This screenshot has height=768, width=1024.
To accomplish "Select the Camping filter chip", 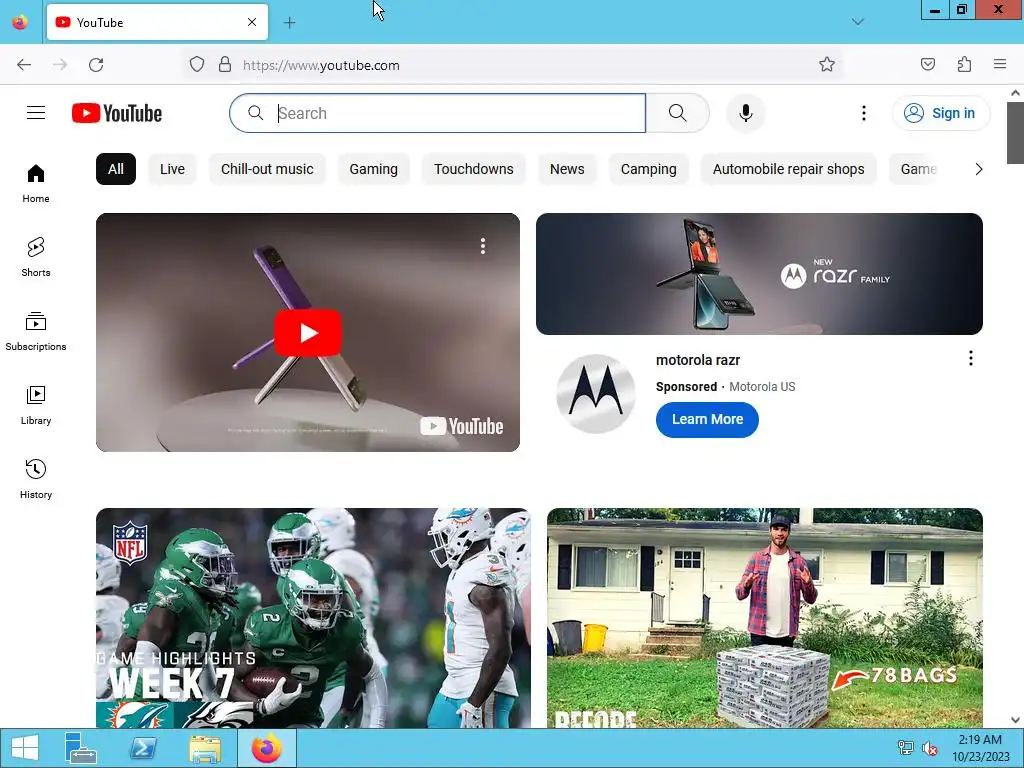I will tap(648, 169).
